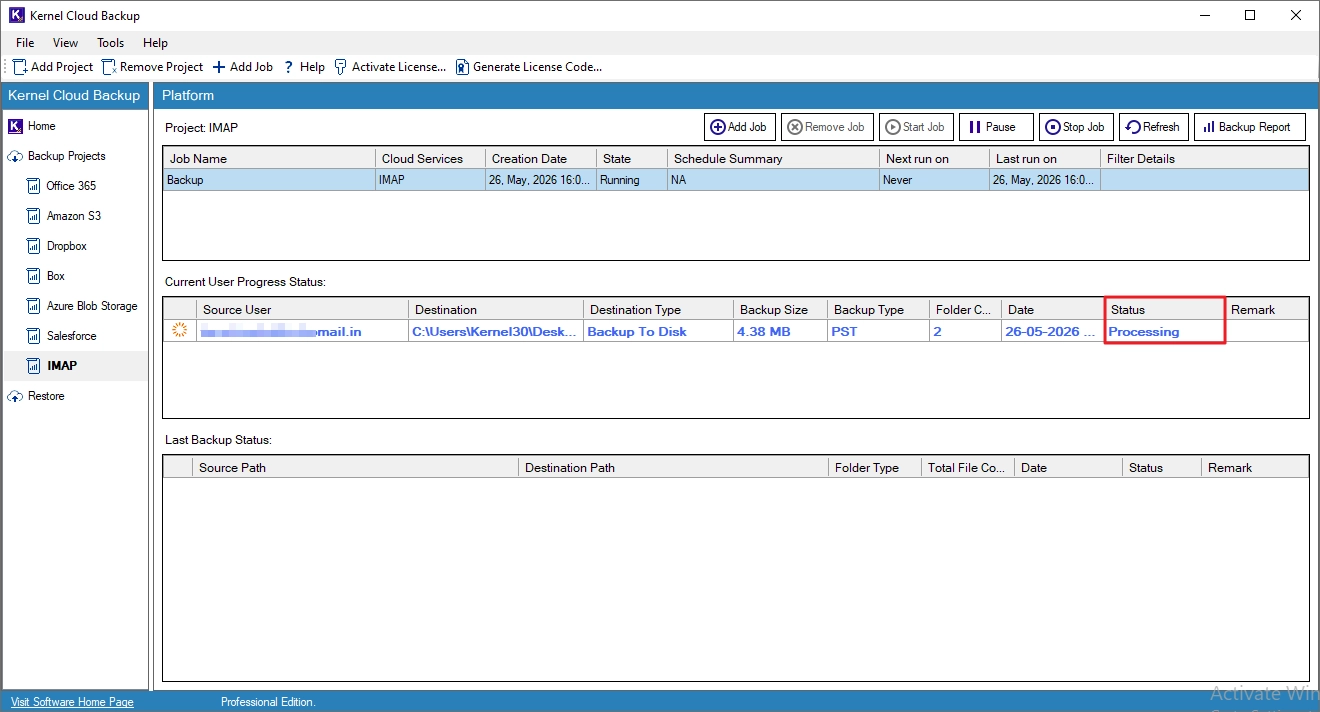1320x712 pixels.
Task: Click the Source Path column header
Action: [x=357, y=467]
